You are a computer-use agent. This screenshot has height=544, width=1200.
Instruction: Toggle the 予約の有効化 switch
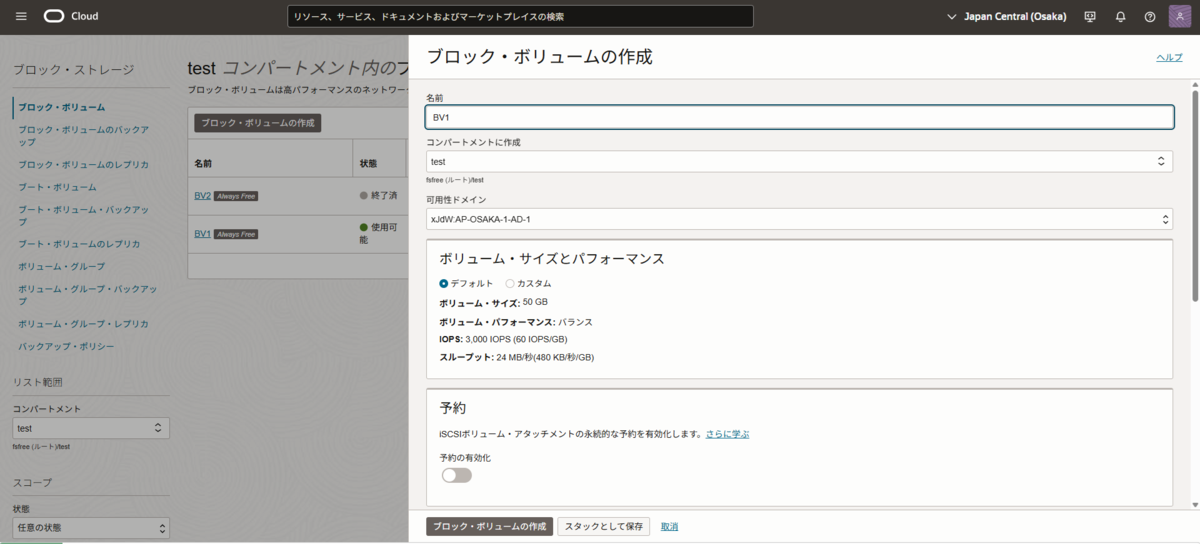[x=456, y=475]
